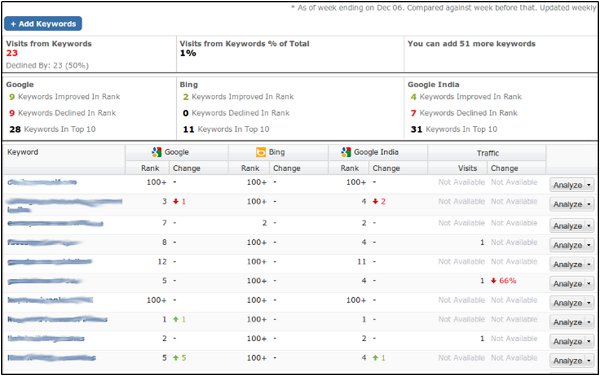Click Analyze in the Google rank 8 row
The width and height of the screenshot is (600, 376).
click(567, 246)
